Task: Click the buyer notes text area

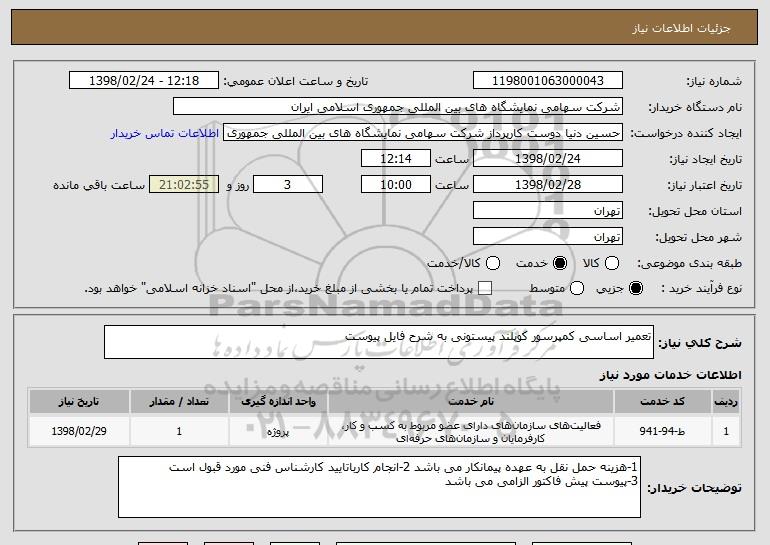Action: (379, 487)
